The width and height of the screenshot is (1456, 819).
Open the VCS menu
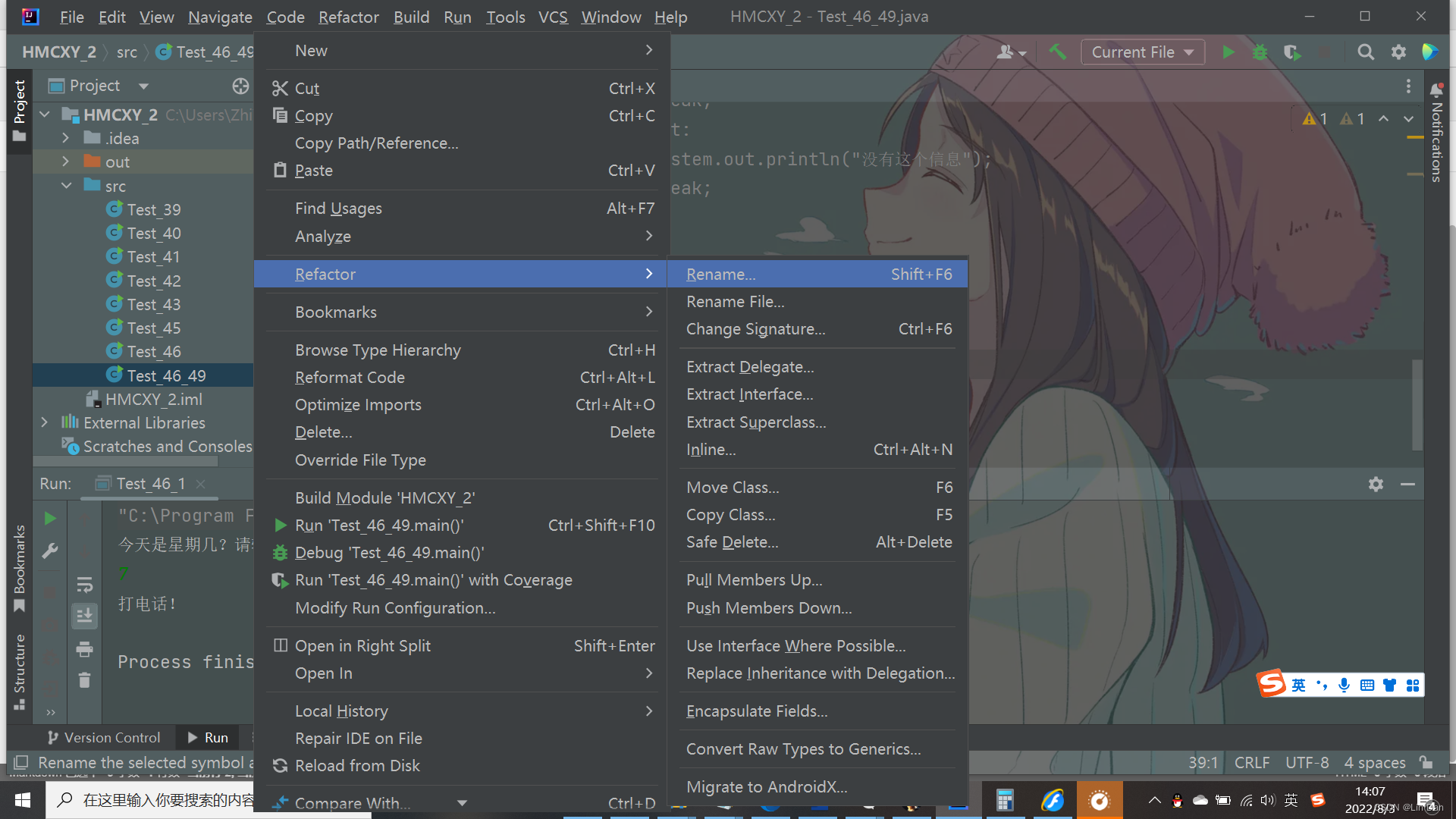[553, 17]
